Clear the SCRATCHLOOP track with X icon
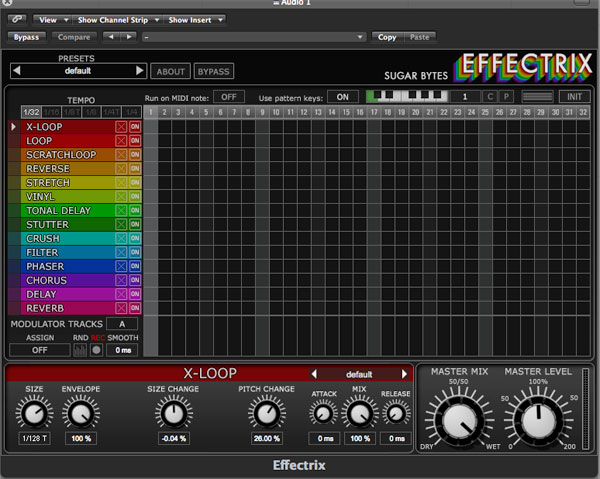The height and width of the screenshot is (479, 600). pos(121,155)
